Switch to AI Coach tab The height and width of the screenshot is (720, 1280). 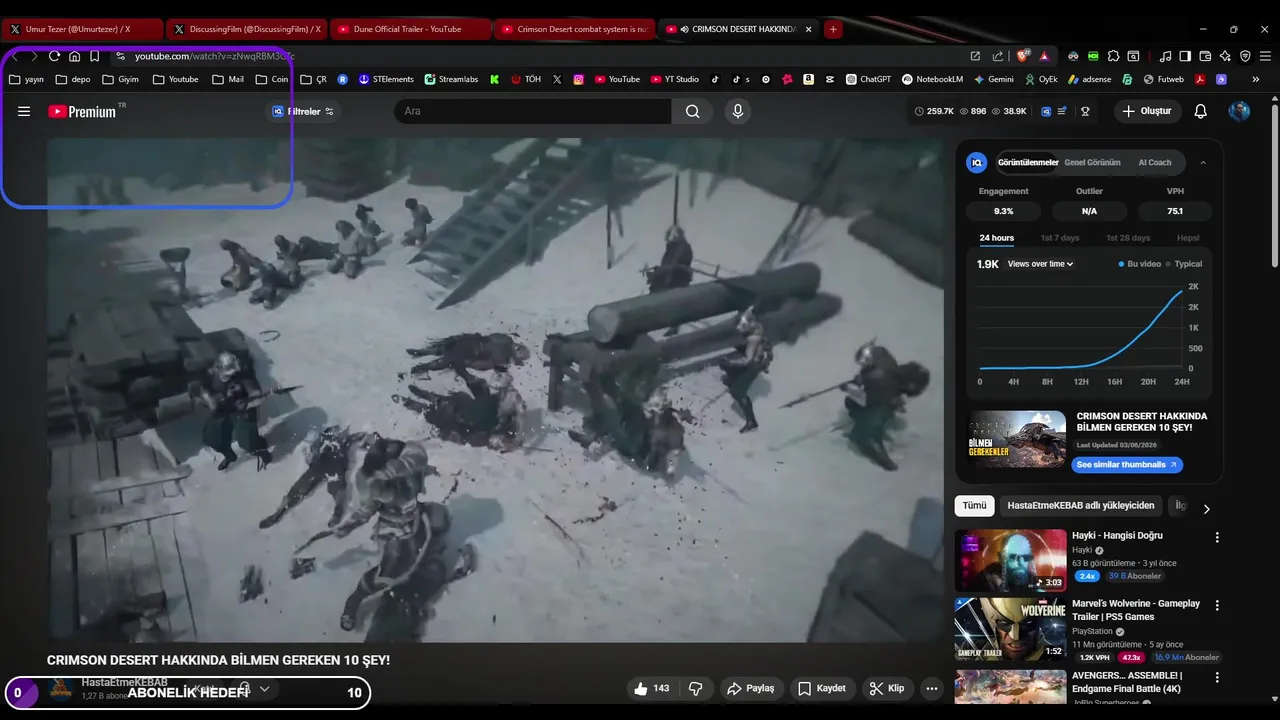click(1155, 162)
